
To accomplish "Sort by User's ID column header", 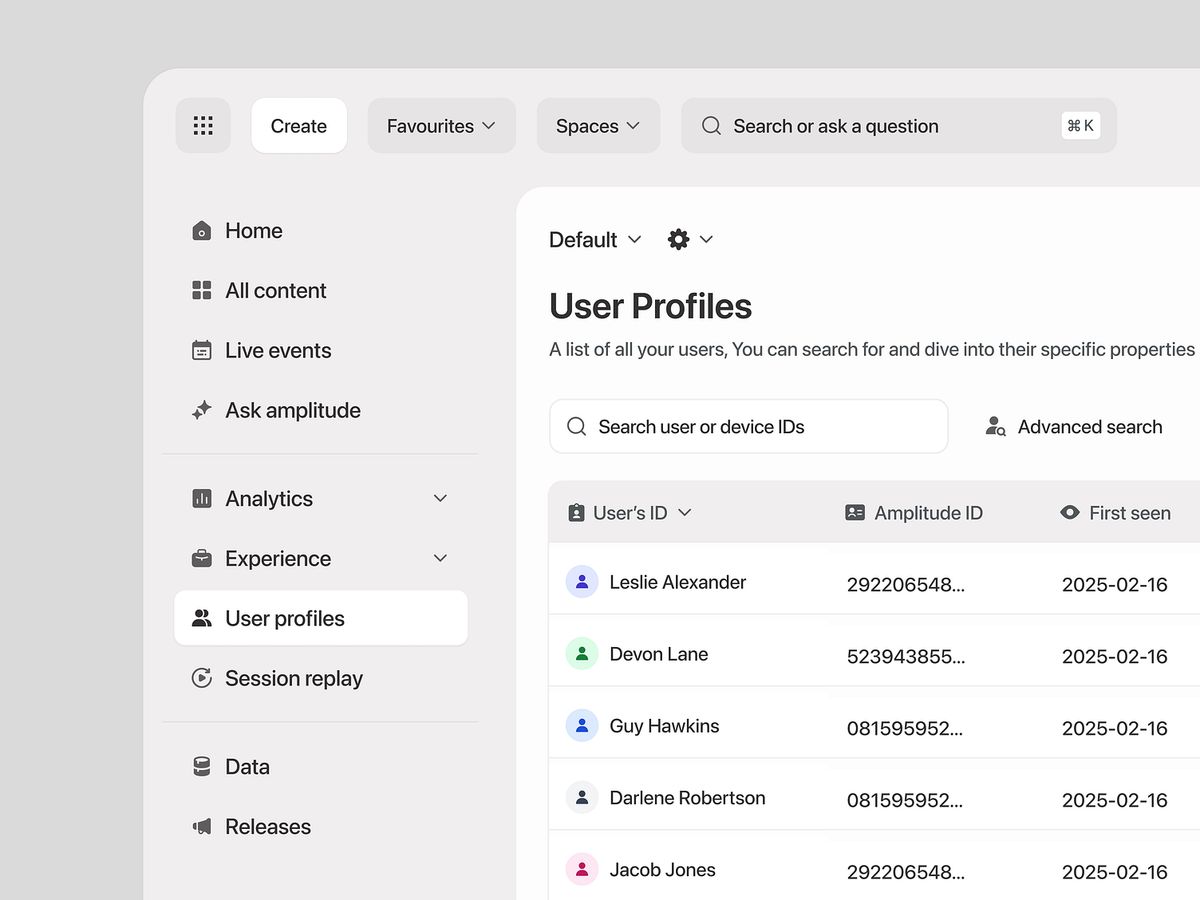I will (630, 513).
